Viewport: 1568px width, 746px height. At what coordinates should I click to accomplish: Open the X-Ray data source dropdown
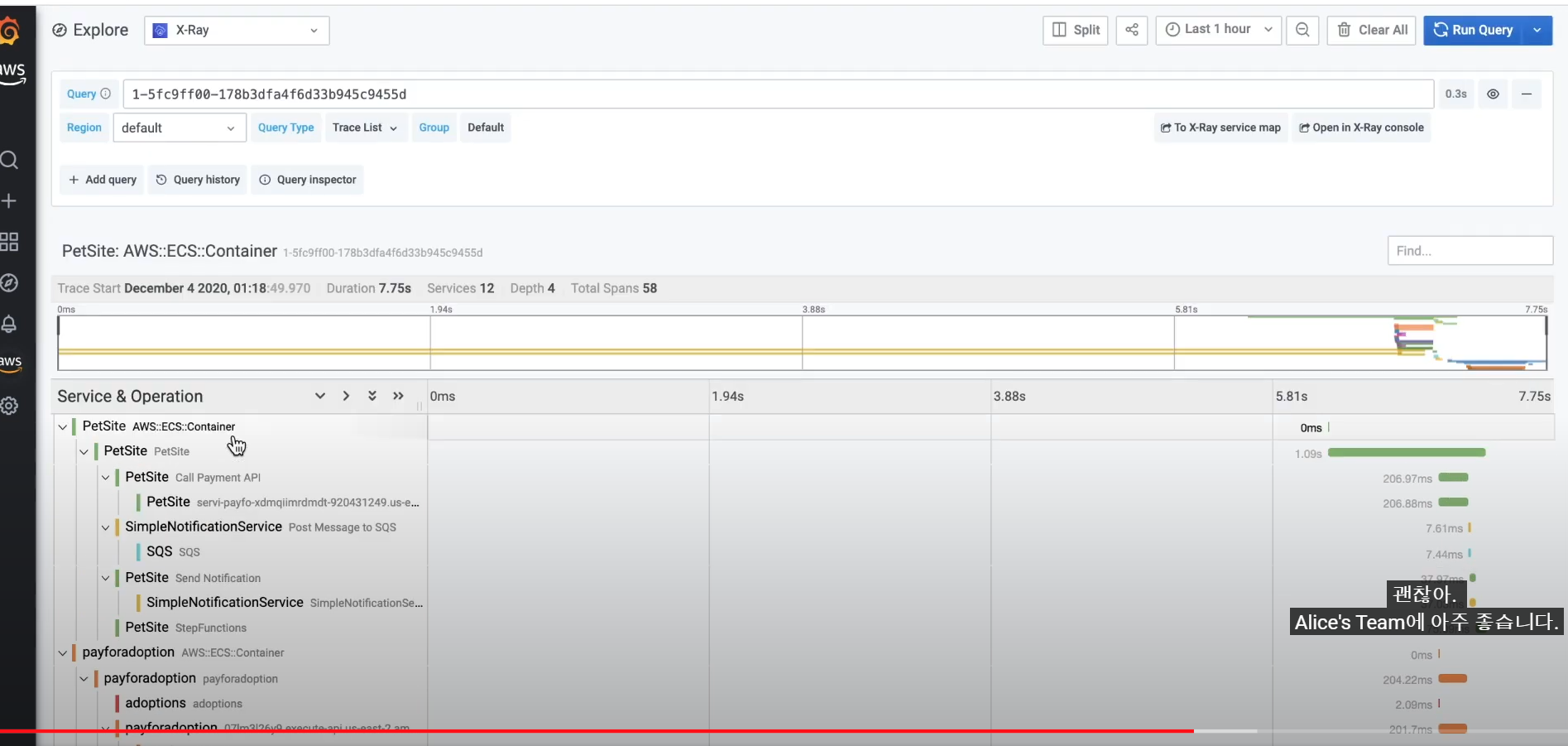(237, 31)
